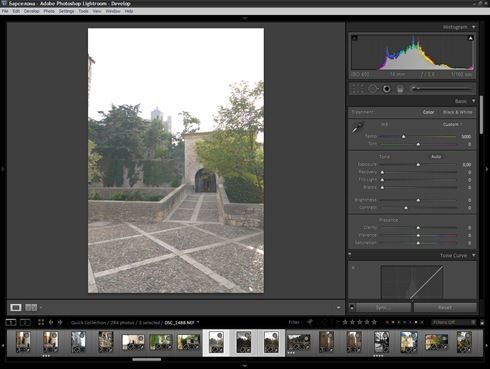Viewport: 490px width, 369px height.
Task: Collapse the Basic panel
Action: [x=474, y=101]
